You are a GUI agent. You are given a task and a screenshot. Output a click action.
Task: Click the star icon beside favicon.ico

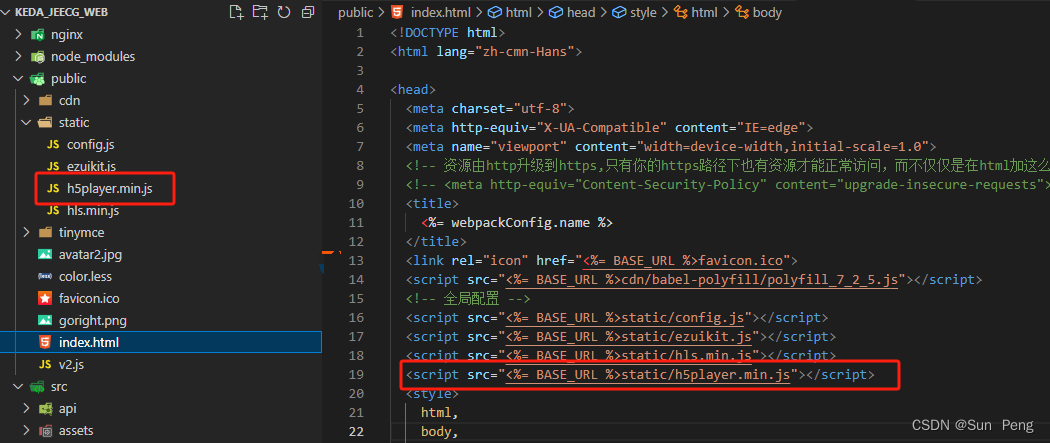(x=45, y=298)
